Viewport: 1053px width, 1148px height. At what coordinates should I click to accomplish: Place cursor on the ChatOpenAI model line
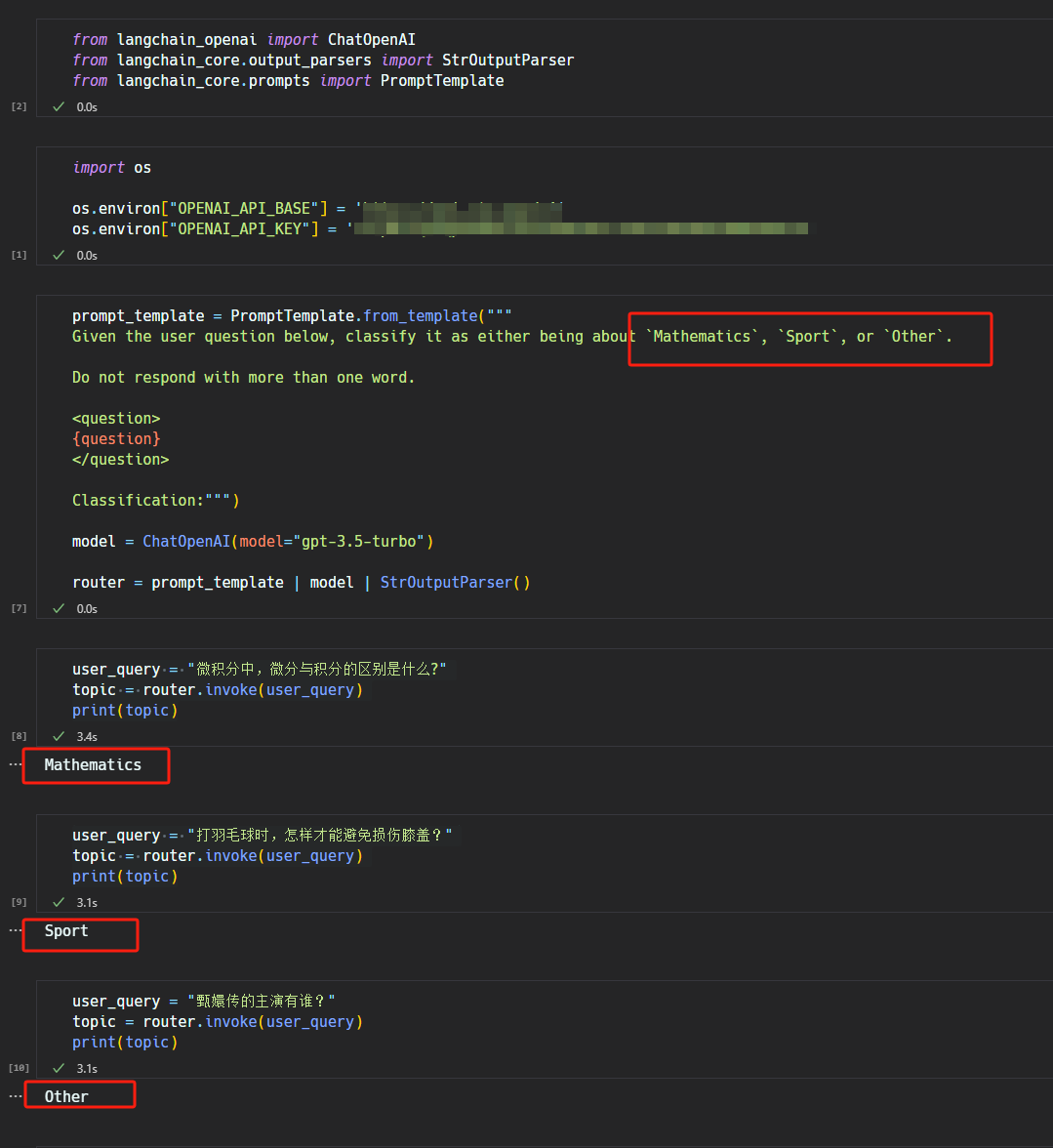252,541
